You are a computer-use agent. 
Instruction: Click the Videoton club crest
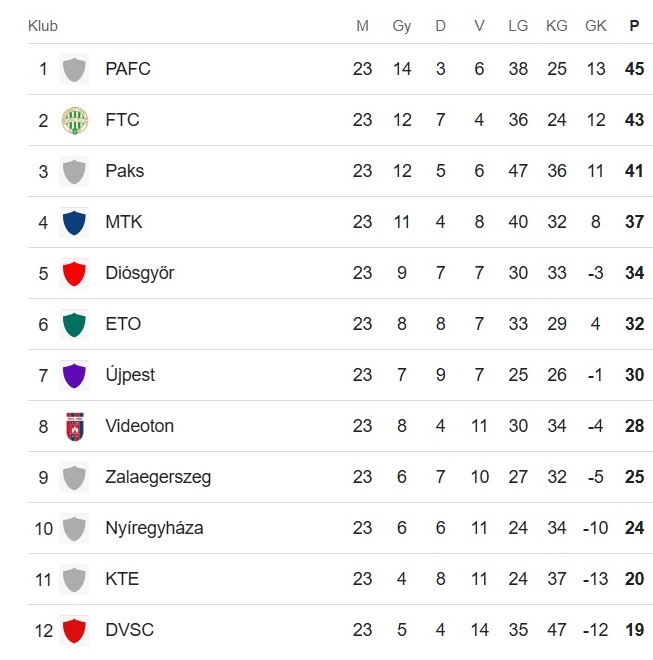[74, 426]
